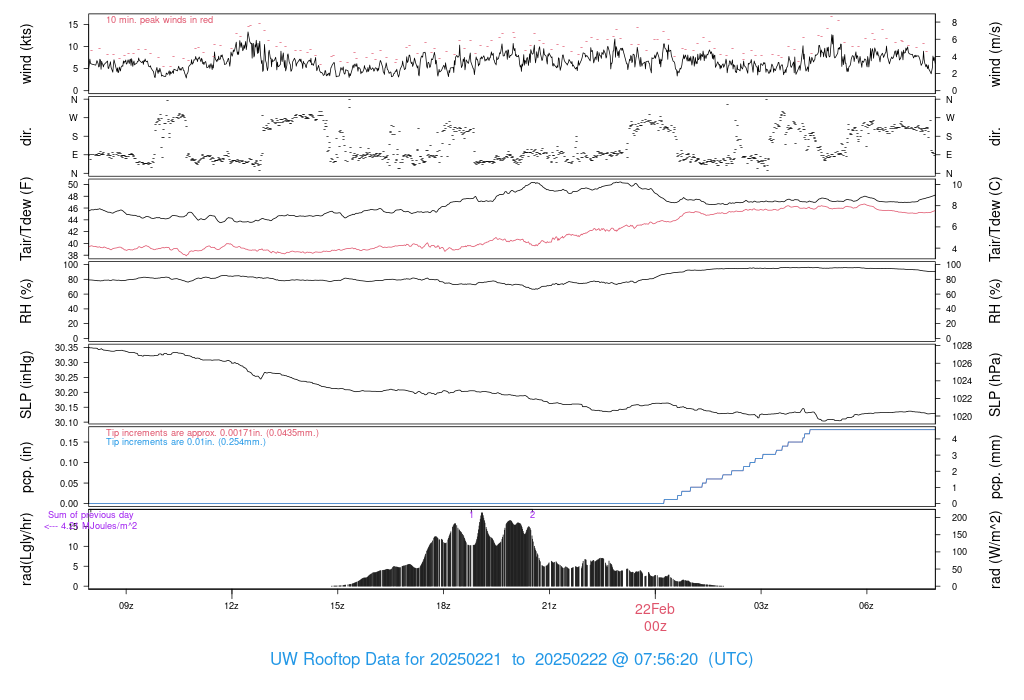
Task: Click the red '22Feb' date label
Action: pos(655,609)
